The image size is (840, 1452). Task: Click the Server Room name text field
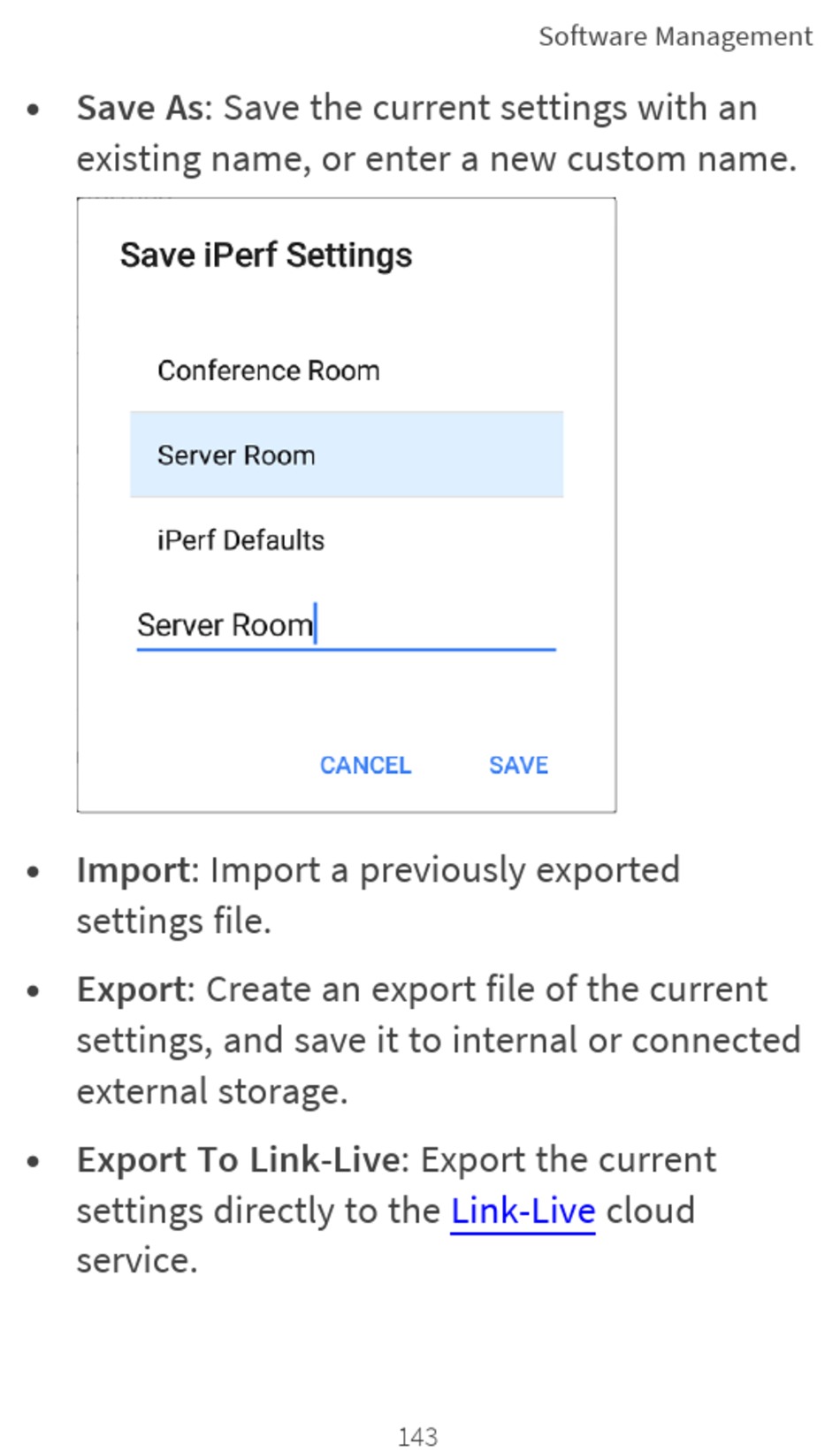(345, 626)
